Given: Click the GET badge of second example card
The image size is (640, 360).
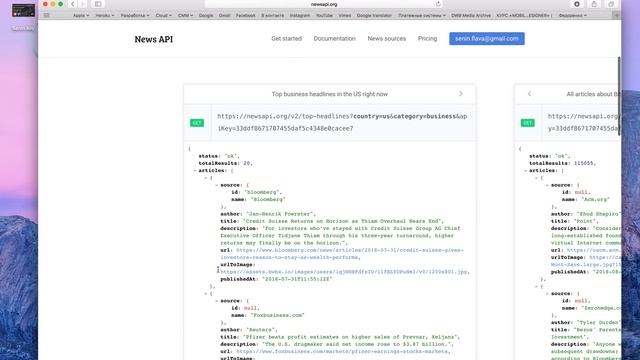Looking at the screenshot, I should [x=527, y=123].
